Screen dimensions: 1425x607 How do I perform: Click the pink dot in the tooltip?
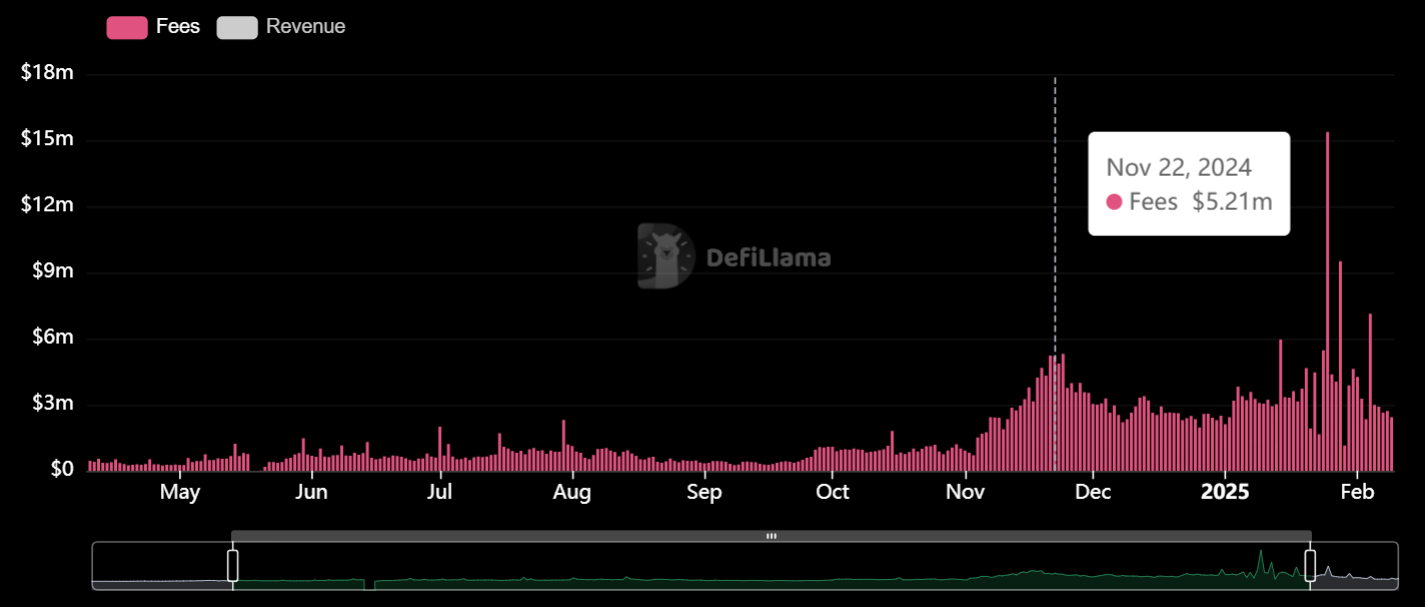pos(1114,202)
